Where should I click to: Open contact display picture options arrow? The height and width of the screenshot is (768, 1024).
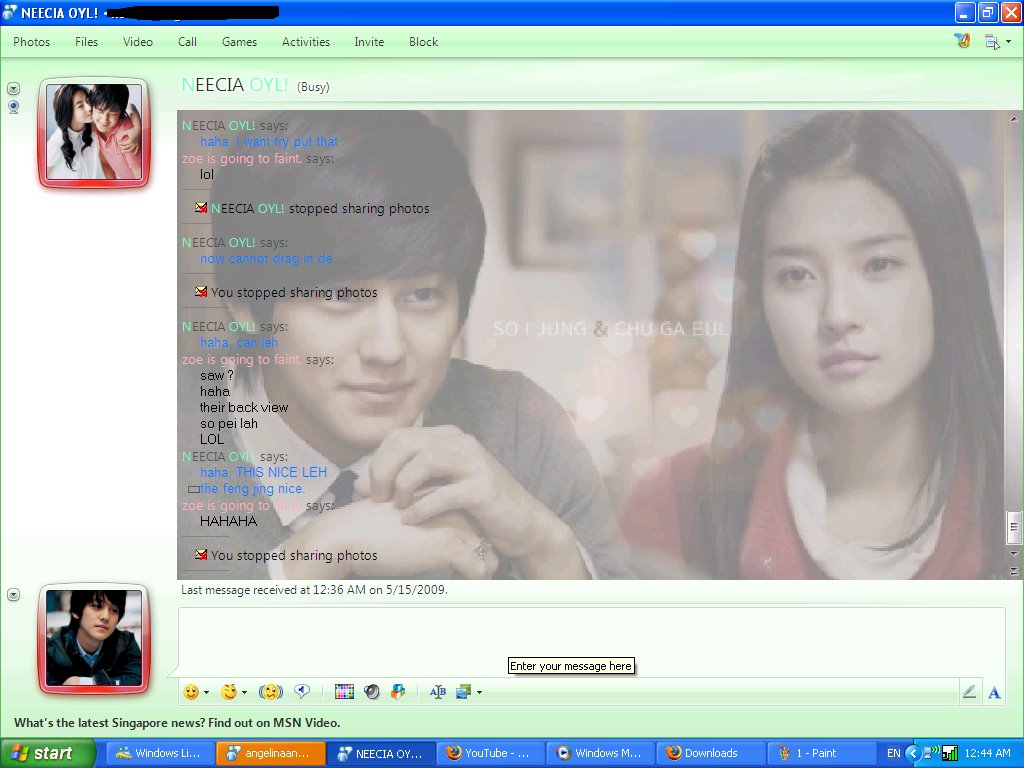13,88
